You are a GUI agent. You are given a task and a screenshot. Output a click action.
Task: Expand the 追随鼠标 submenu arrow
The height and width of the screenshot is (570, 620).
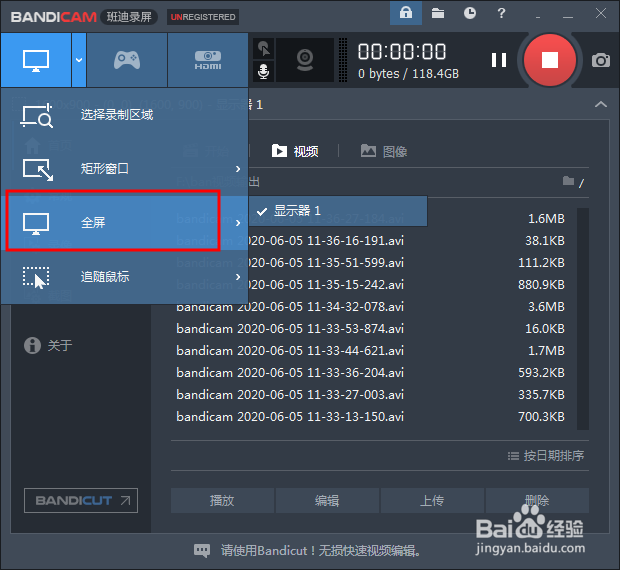coord(238,277)
